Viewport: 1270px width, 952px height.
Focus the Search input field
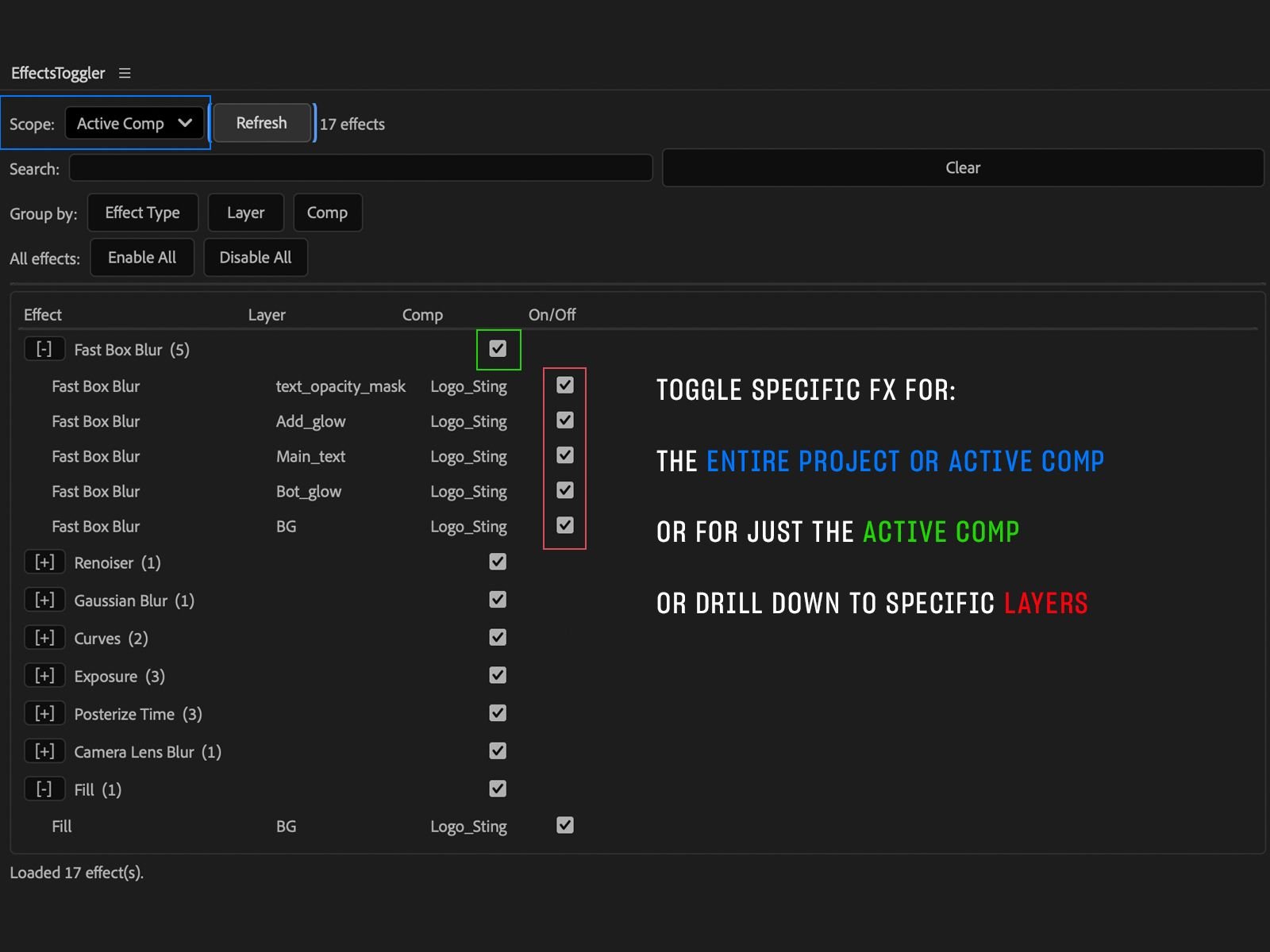click(x=360, y=168)
